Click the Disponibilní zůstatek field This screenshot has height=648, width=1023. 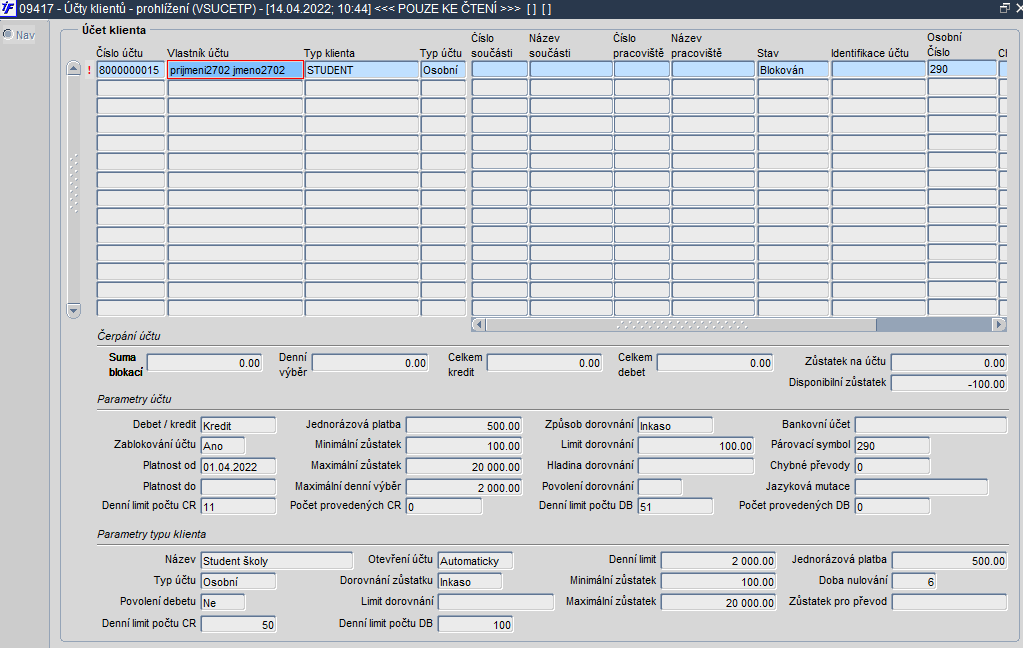point(949,384)
